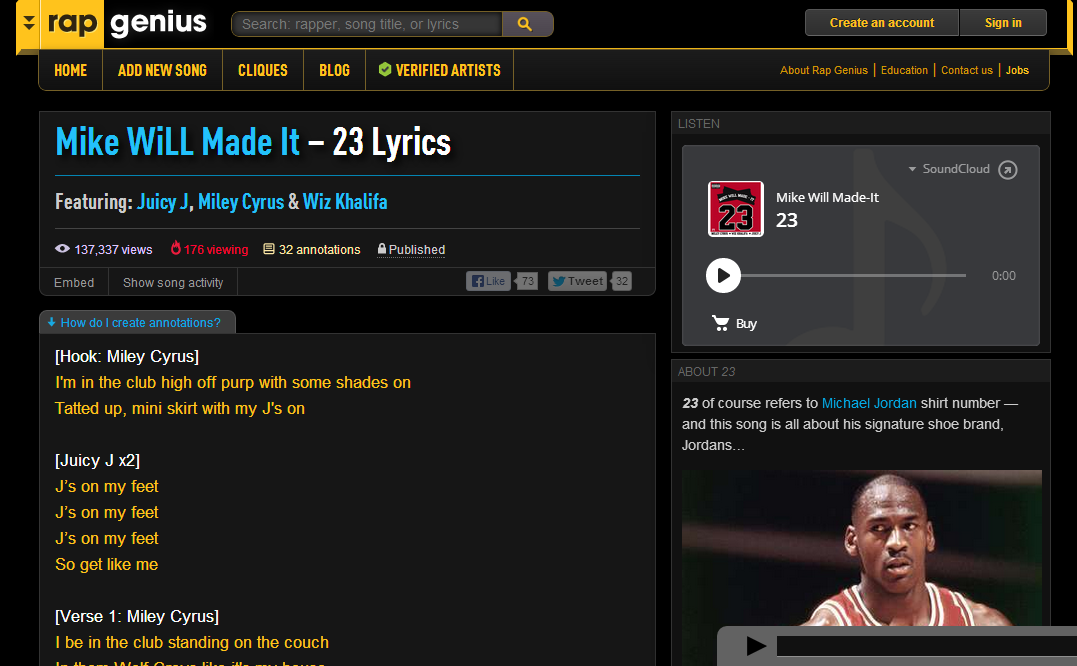Select the Embed tab
Screen dimensions: 1077x666
pyautogui.click(x=74, y=282)
